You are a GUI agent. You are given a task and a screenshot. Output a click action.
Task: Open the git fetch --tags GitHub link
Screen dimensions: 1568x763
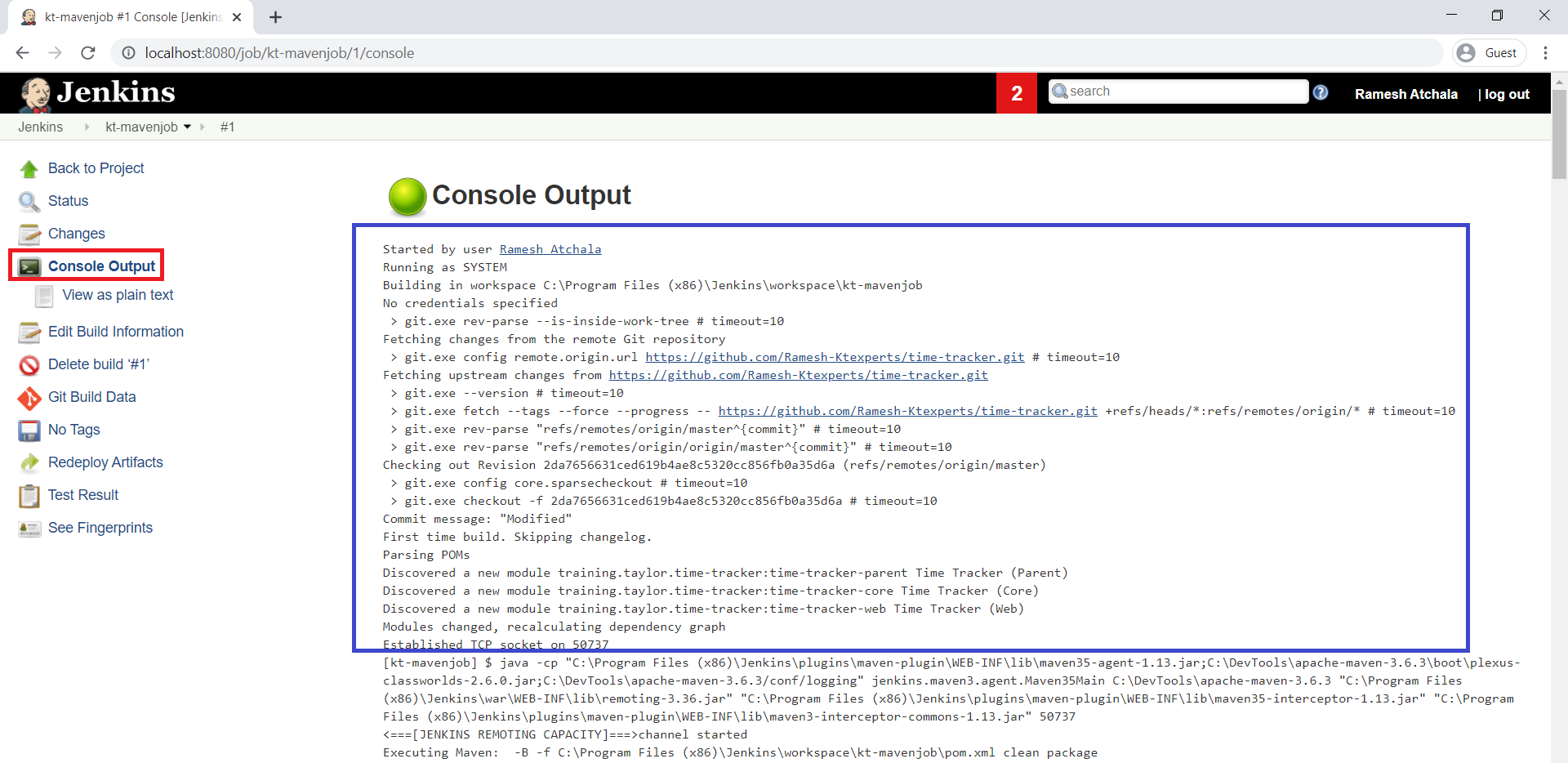pos(908,411)
